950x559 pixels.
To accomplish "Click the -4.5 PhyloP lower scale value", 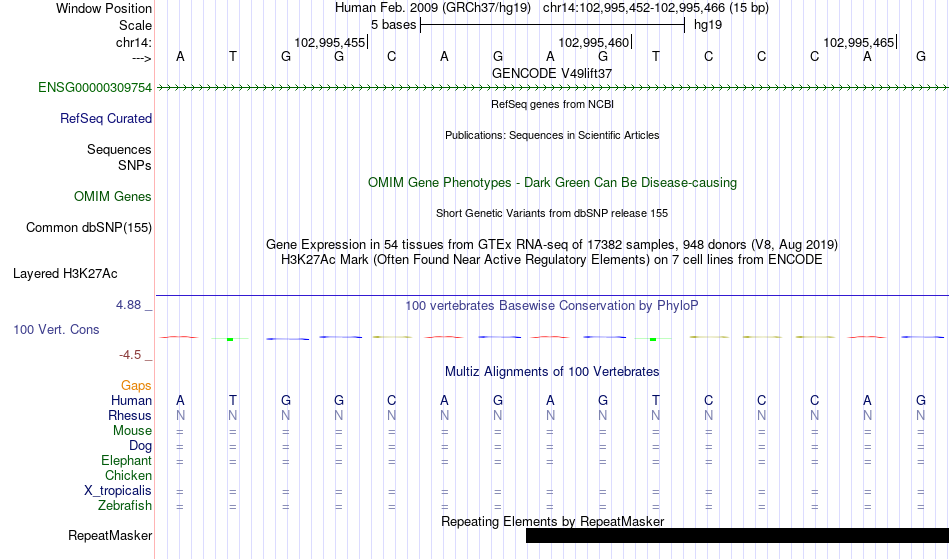I will click(130, 355).
